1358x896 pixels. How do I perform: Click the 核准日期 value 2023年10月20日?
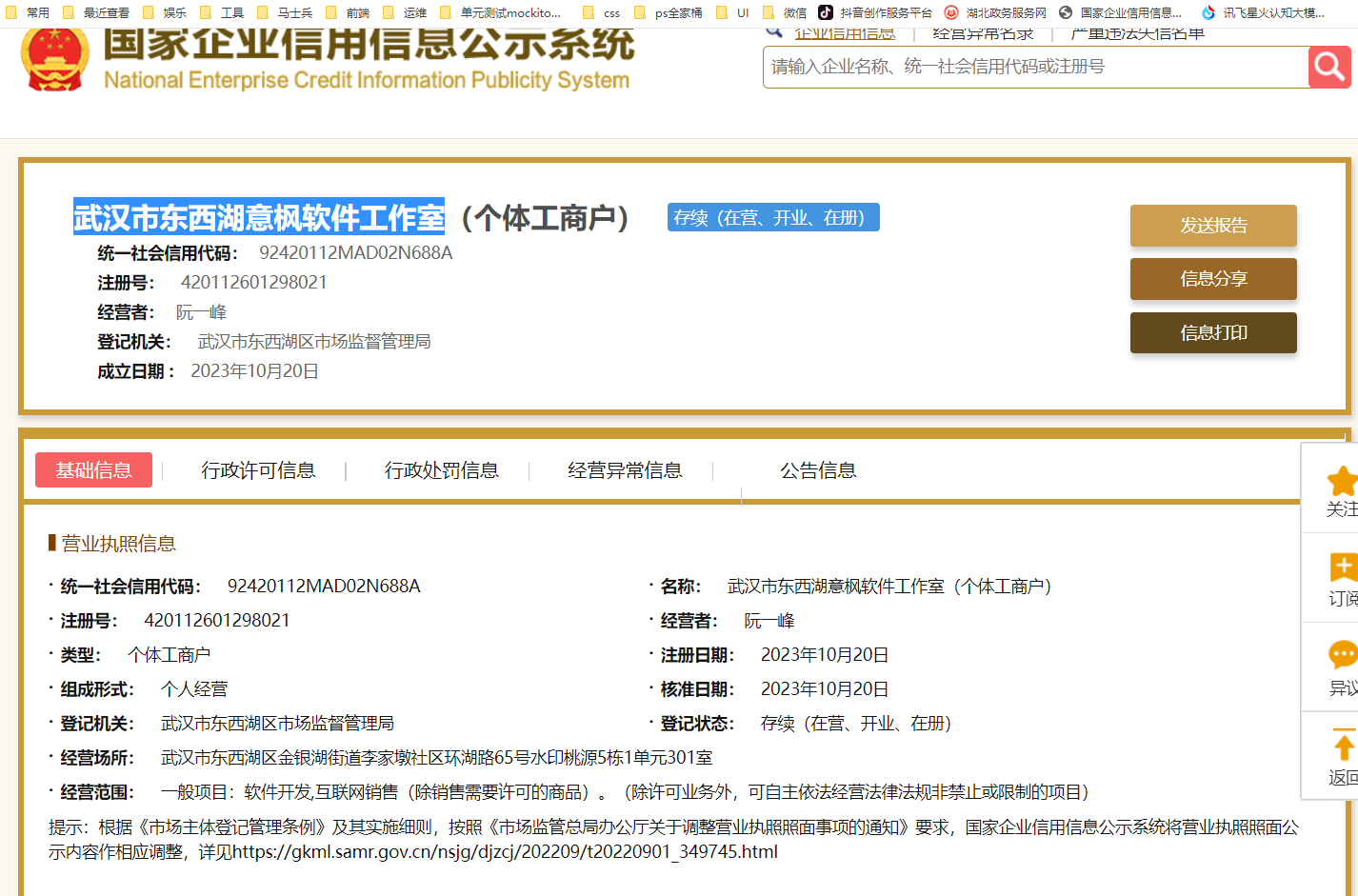(825, 689)
